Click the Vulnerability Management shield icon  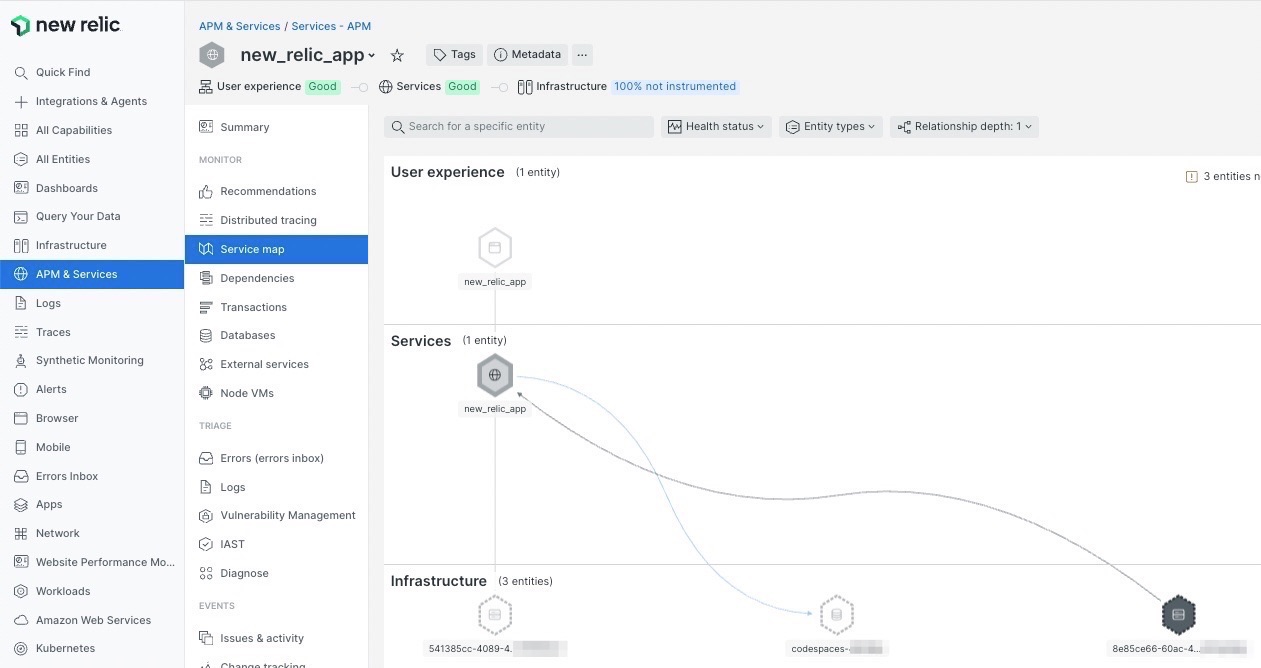206,515
